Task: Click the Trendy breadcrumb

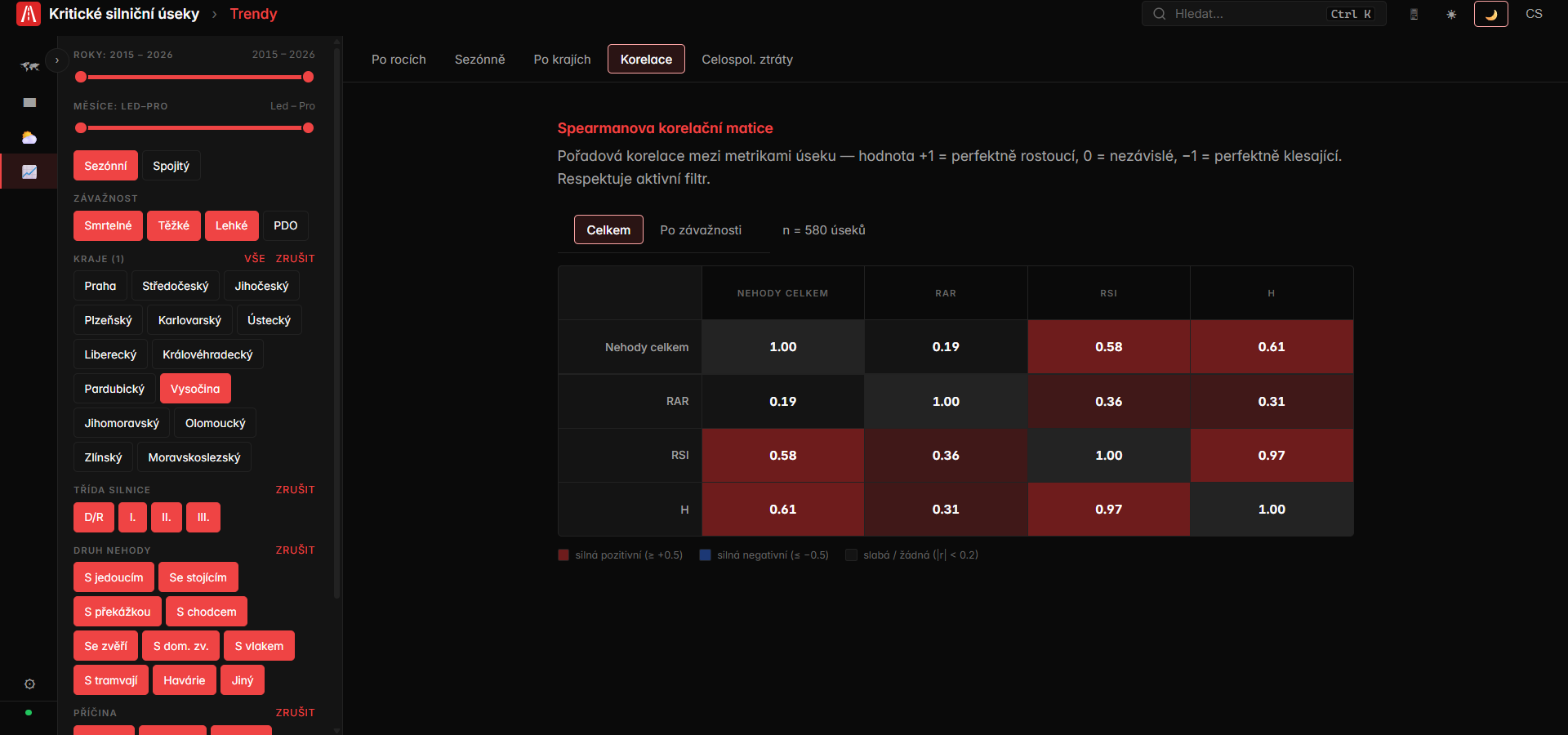Action: pyautogui.click(x=253, y=14)
